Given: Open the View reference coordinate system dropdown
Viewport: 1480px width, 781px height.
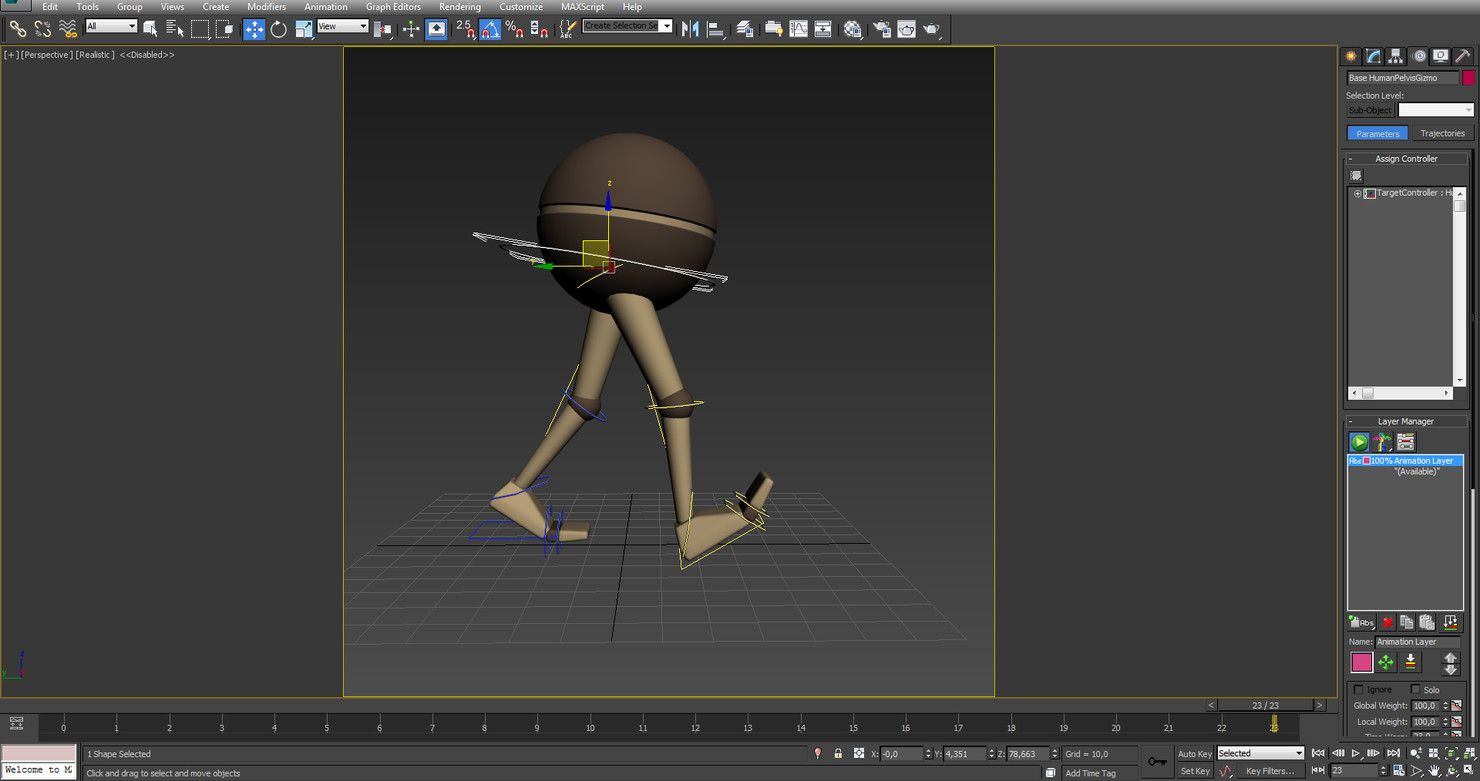Looking at the screenshot, I should (343, 25).
